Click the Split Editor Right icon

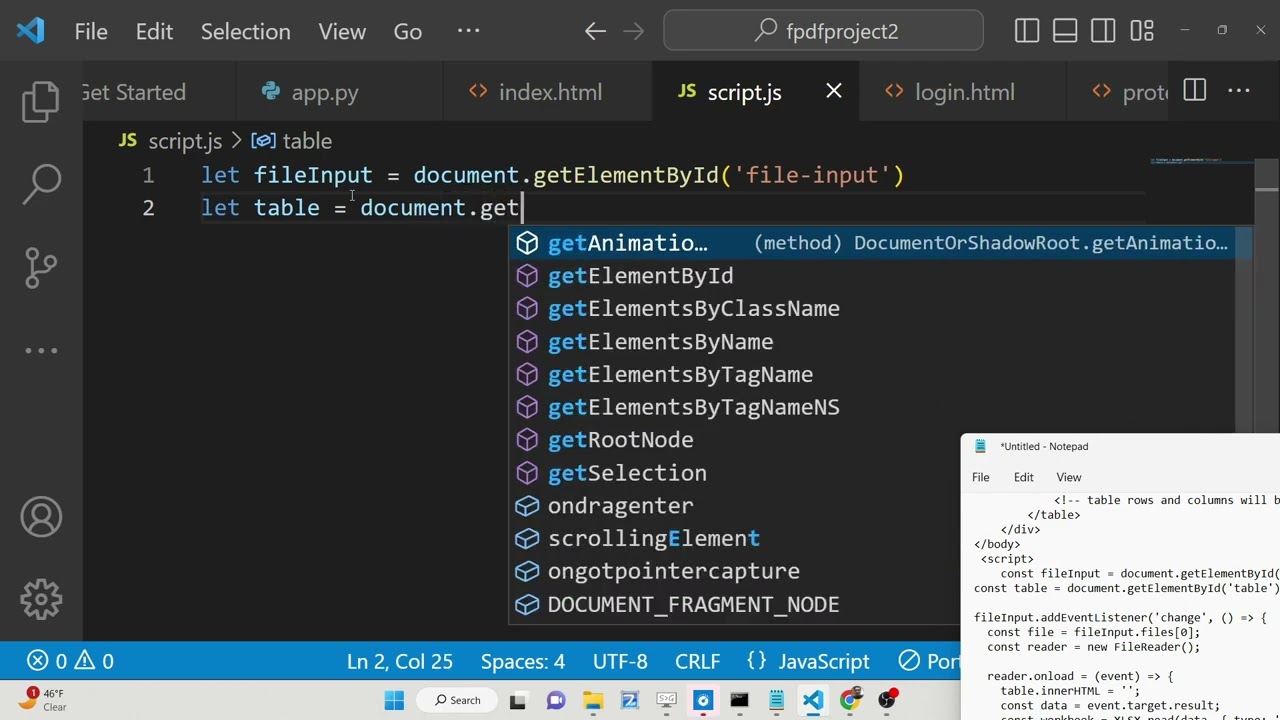(x=1194, y=92)
